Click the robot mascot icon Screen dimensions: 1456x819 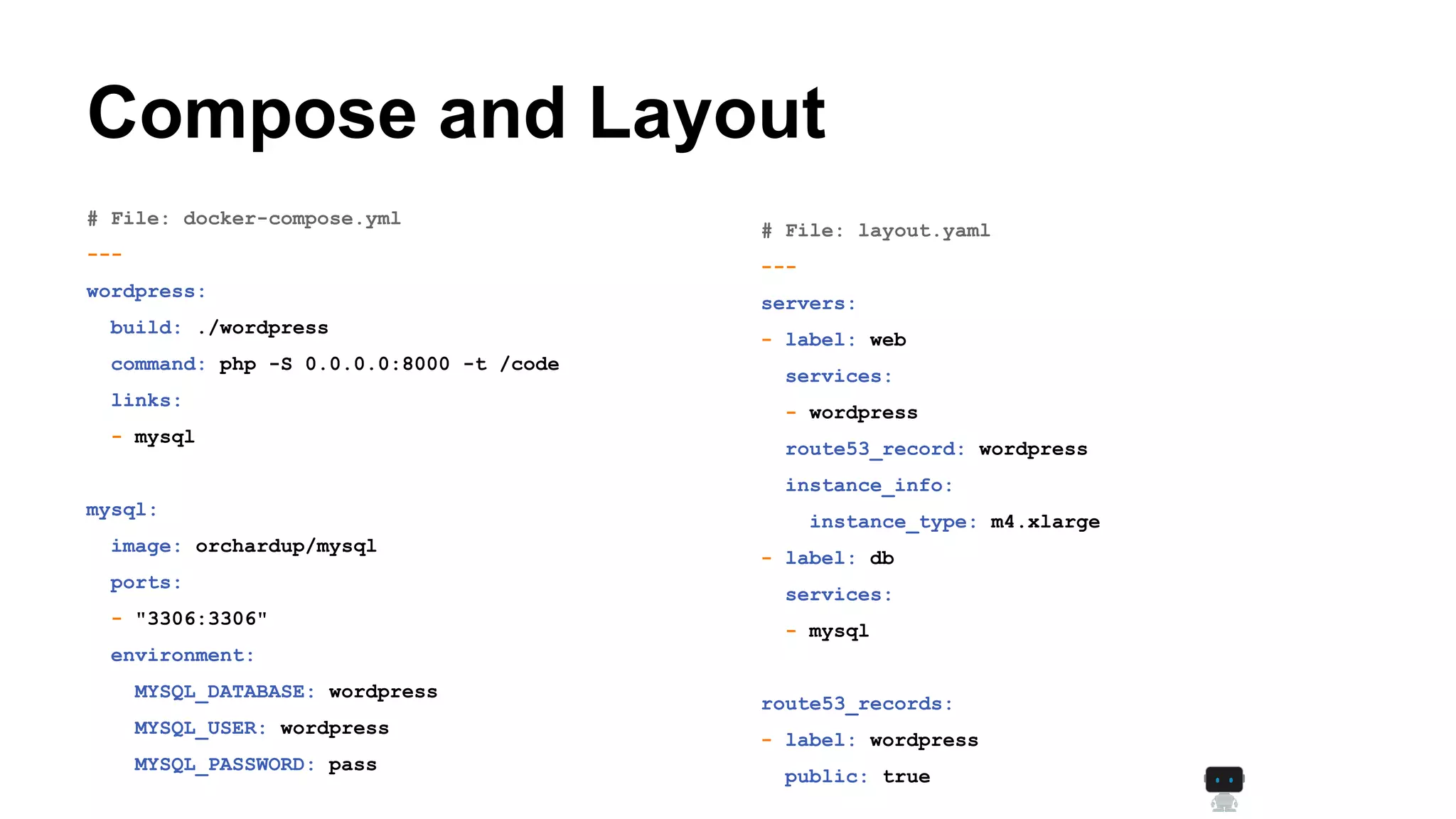click(x=1224, y=788)
